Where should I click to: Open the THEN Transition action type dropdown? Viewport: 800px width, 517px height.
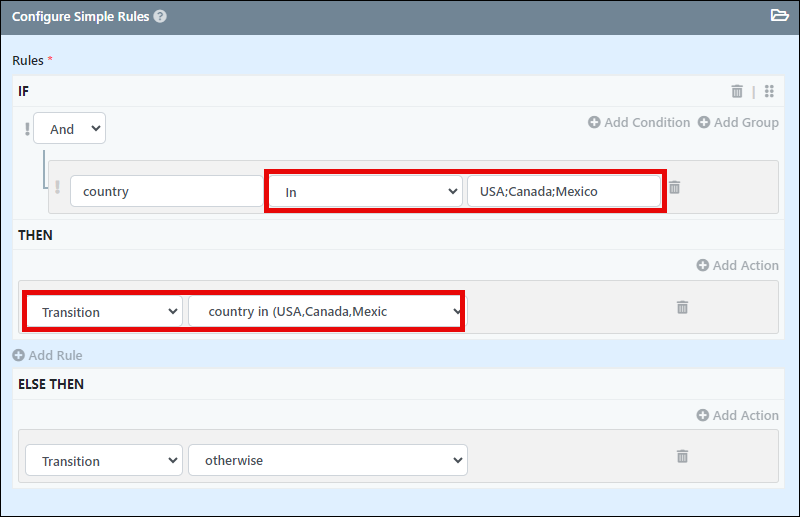[104, 311]
